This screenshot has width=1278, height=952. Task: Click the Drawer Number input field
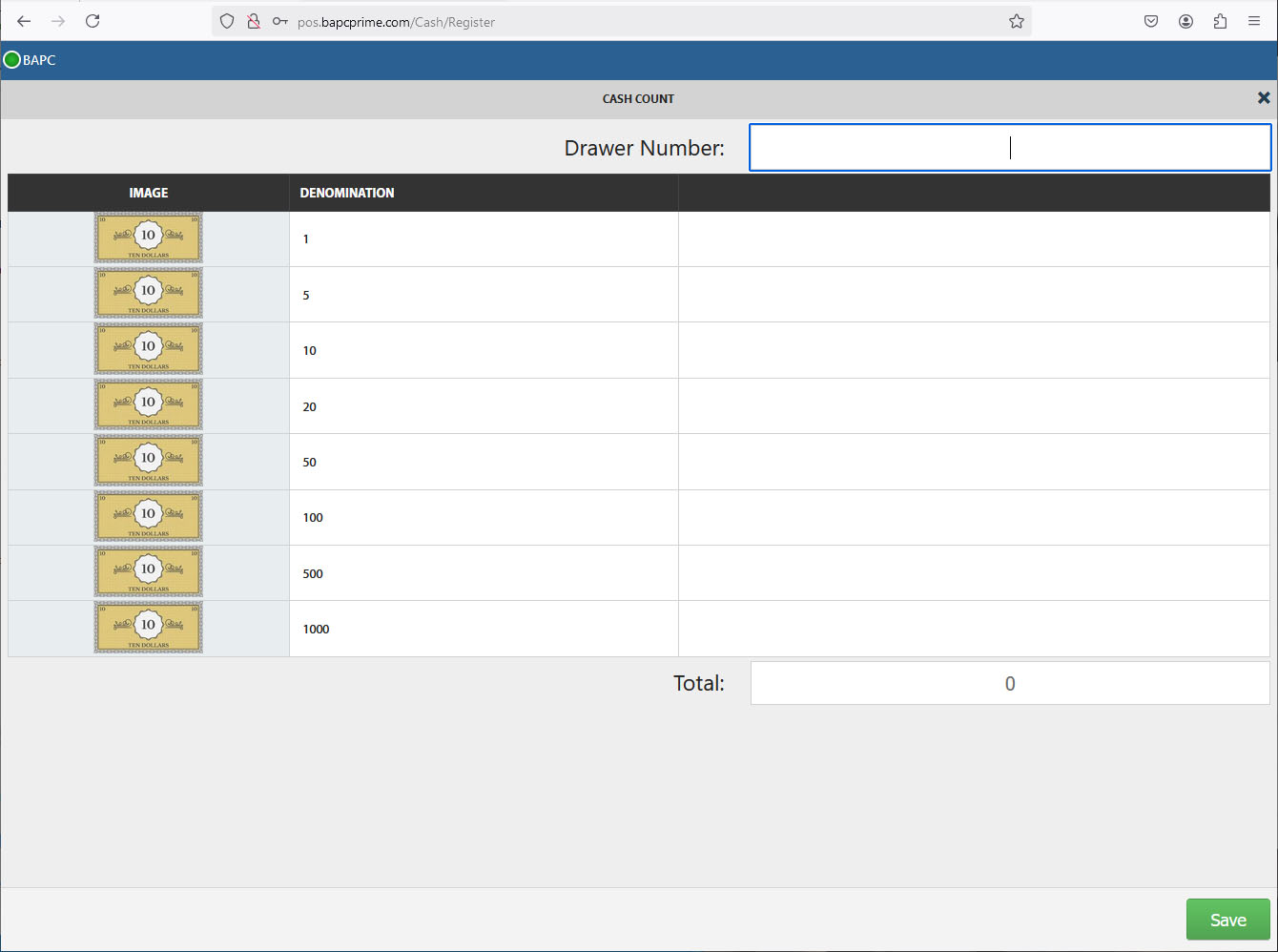click(1009, 148)
